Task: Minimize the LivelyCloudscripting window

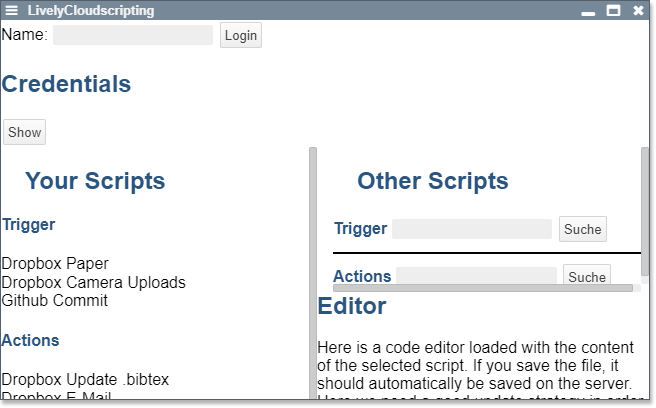Action: click(588, 11)
